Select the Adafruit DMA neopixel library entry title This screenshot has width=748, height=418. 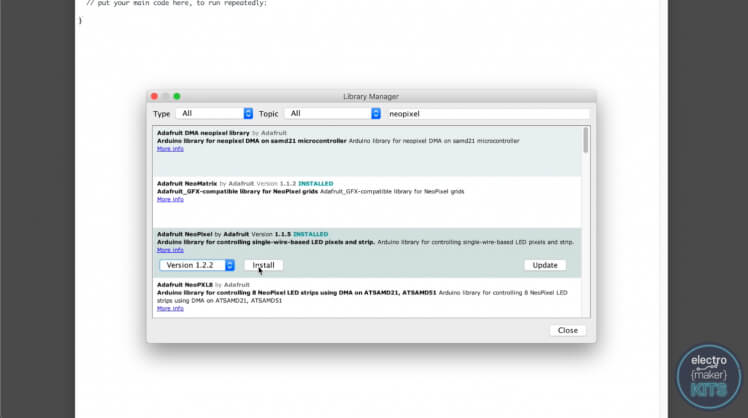click(x=203, y=133)
